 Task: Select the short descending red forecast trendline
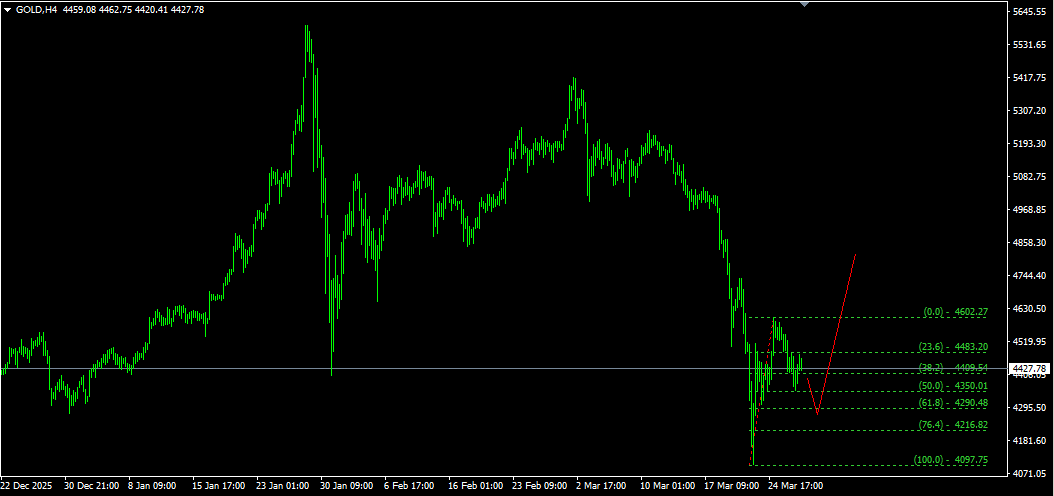point(812,397)
